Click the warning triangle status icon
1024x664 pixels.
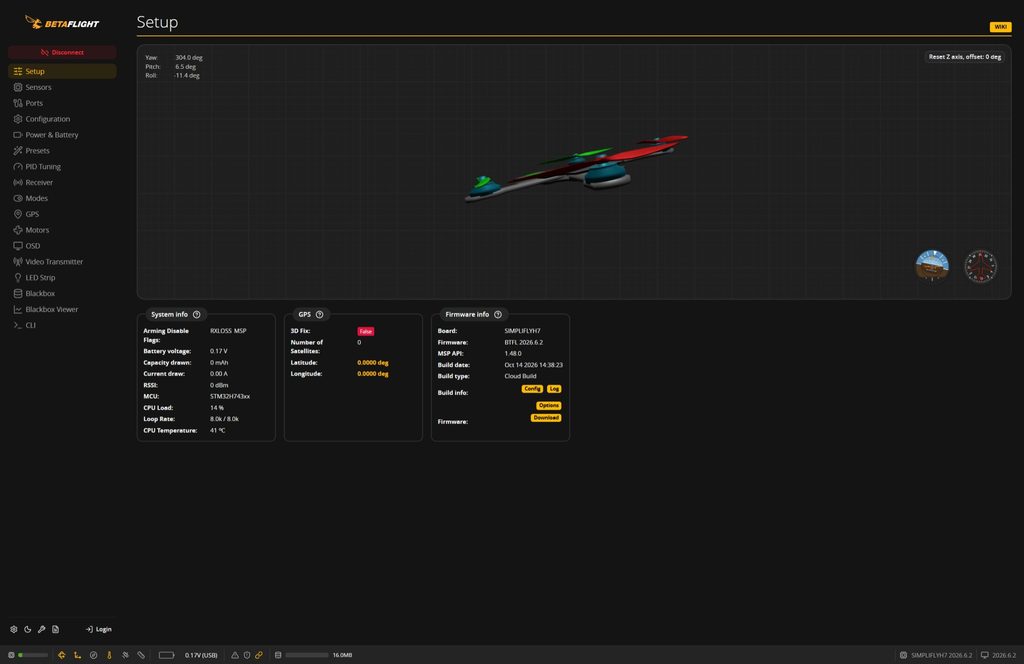pyautogui.click(x=235, y=655)
